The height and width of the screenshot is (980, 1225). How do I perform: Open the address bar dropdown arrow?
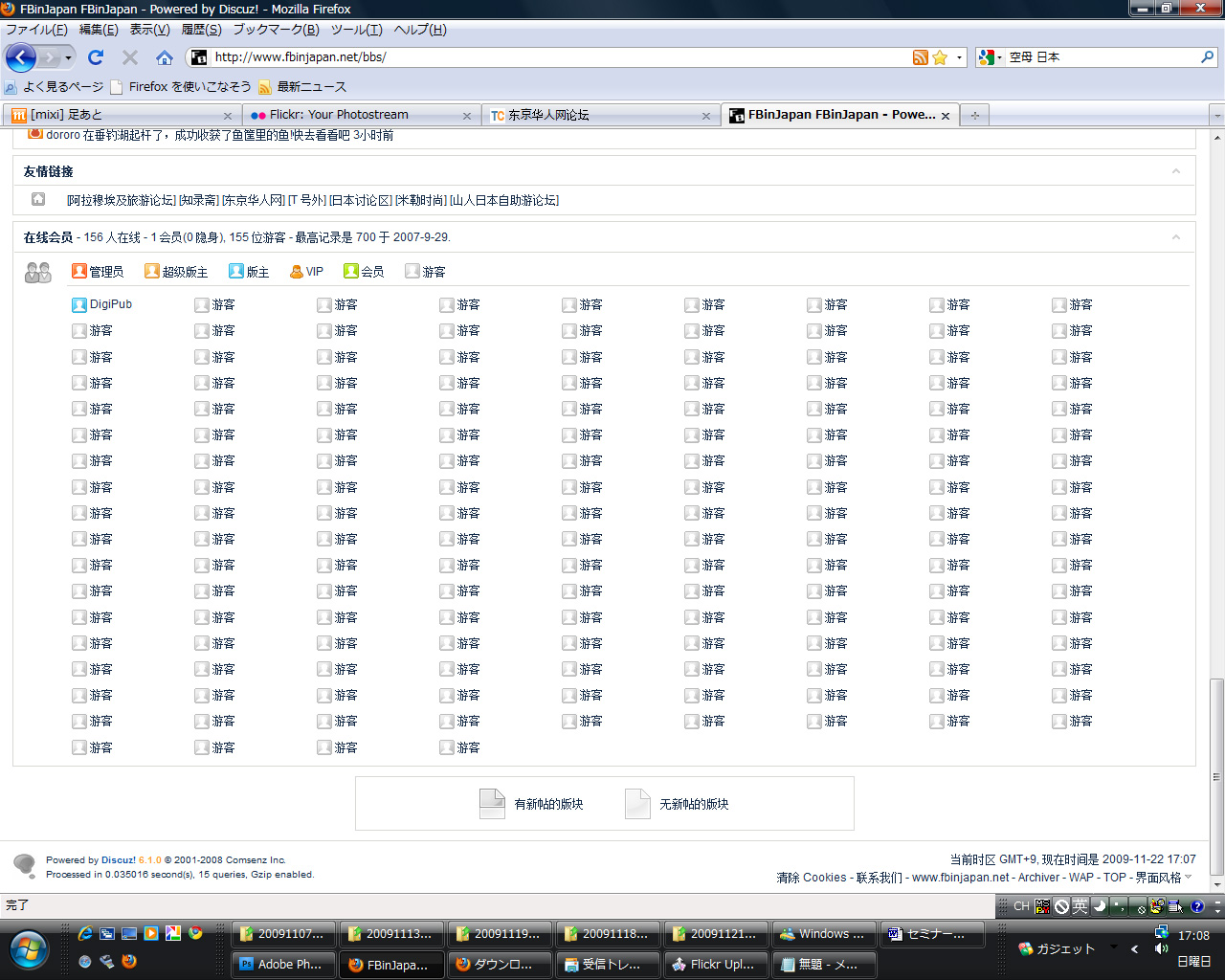point(960,57)
